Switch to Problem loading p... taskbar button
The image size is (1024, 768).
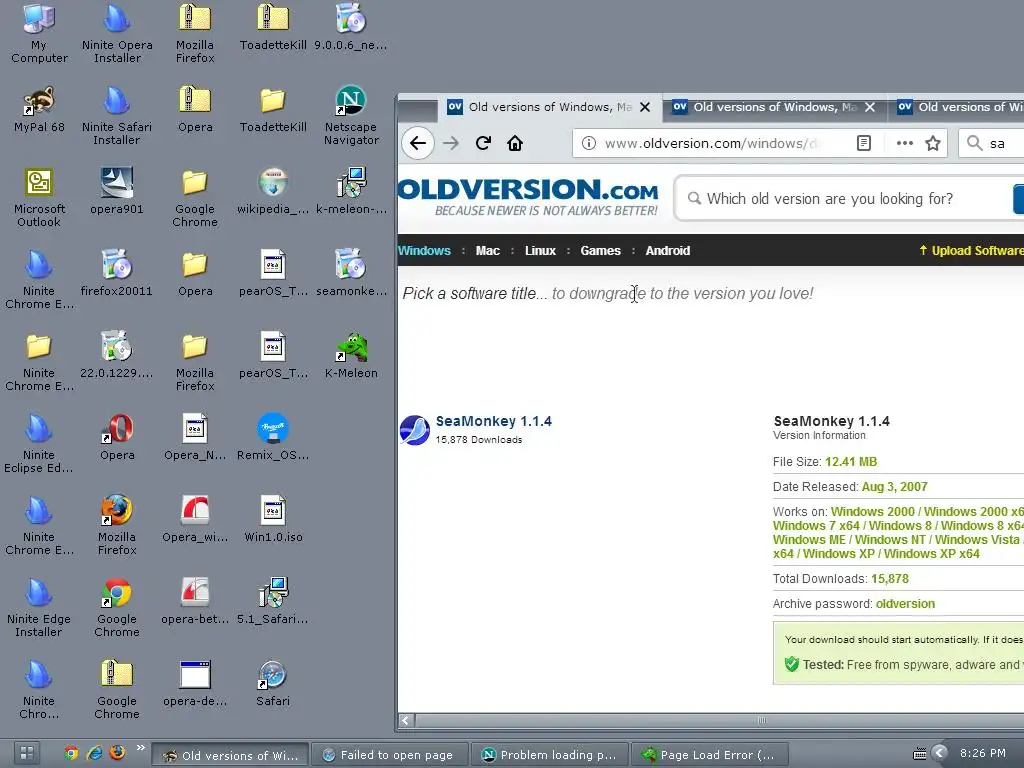(x=550, y=755)
